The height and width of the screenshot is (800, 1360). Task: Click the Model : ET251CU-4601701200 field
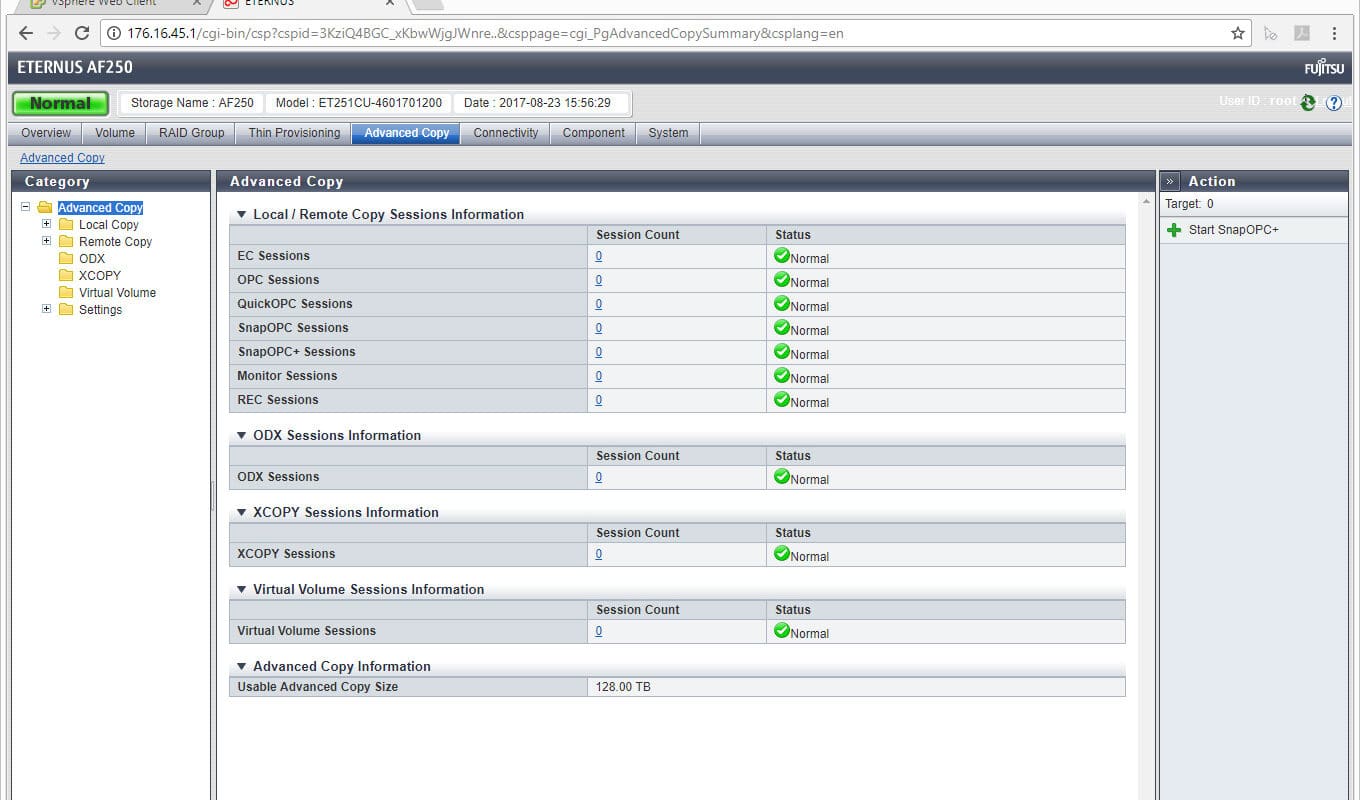359,103
